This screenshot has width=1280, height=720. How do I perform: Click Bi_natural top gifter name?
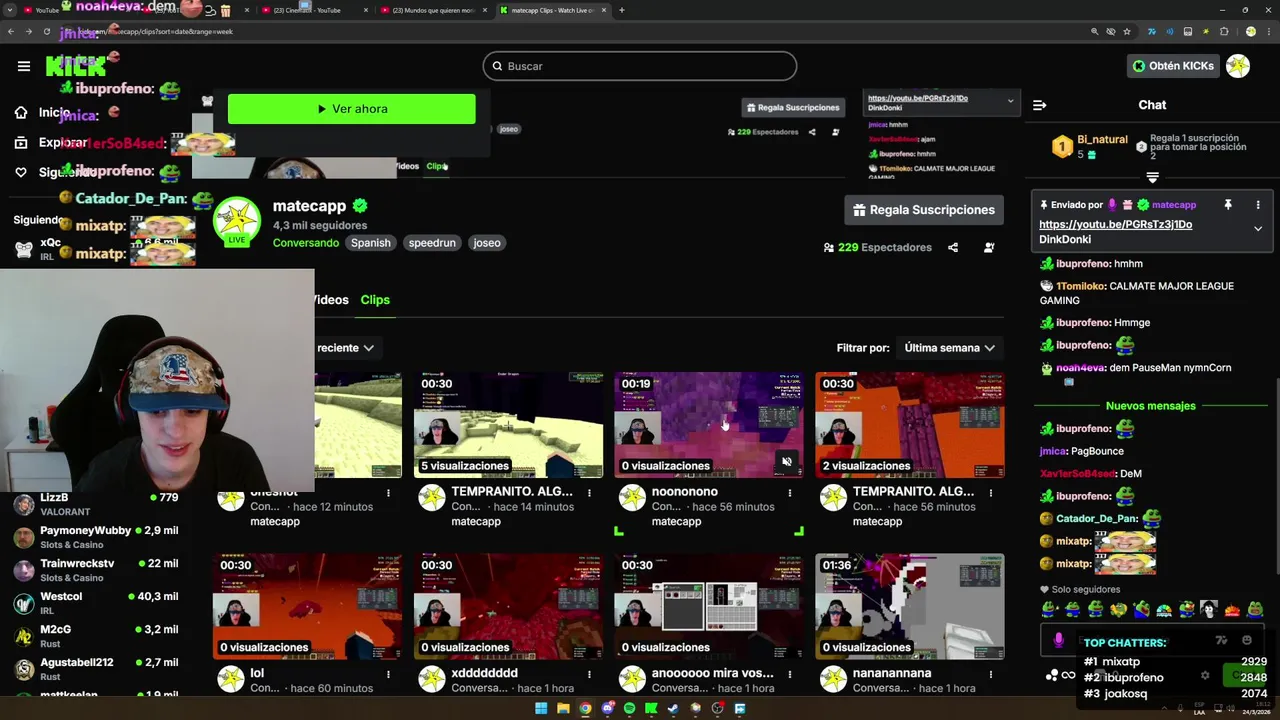(1102, 140)
